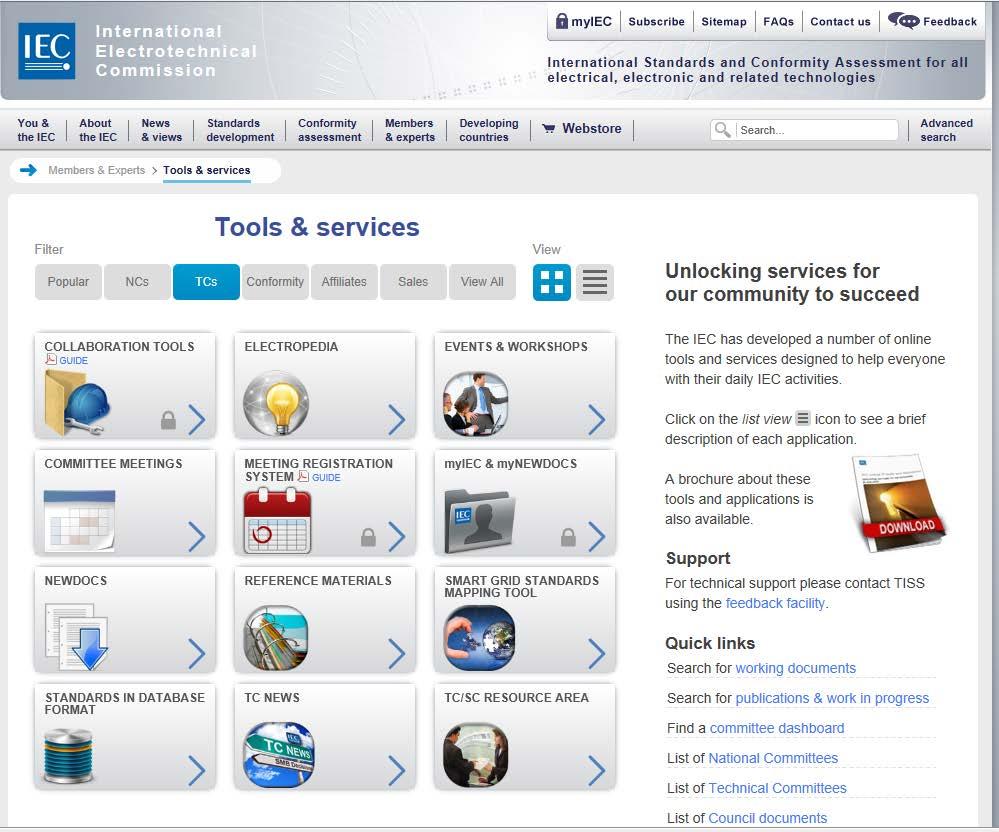999x832 pixels.
Task: Expand the Collaboration Tools card arrow
Action: [198, 420]
